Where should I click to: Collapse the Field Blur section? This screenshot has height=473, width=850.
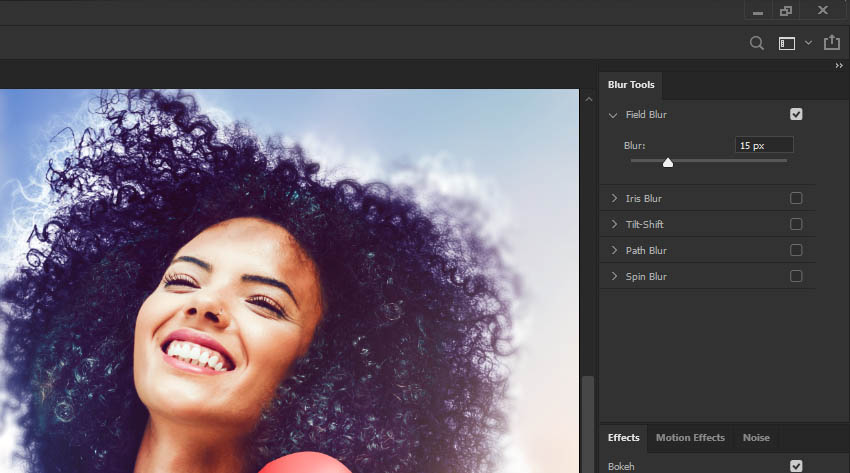pyautogui.click(x=613, y=115)
